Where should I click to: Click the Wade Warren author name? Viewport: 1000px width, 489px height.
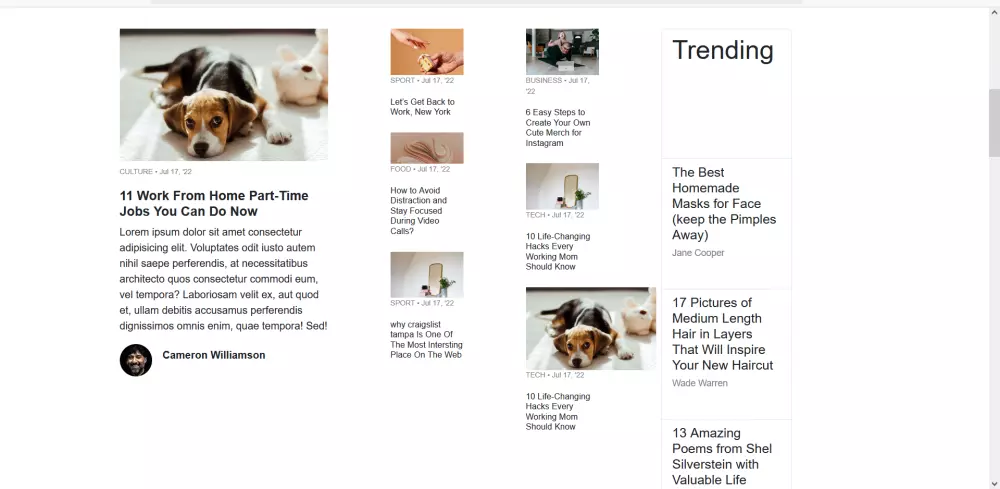[x=700, y=383]
